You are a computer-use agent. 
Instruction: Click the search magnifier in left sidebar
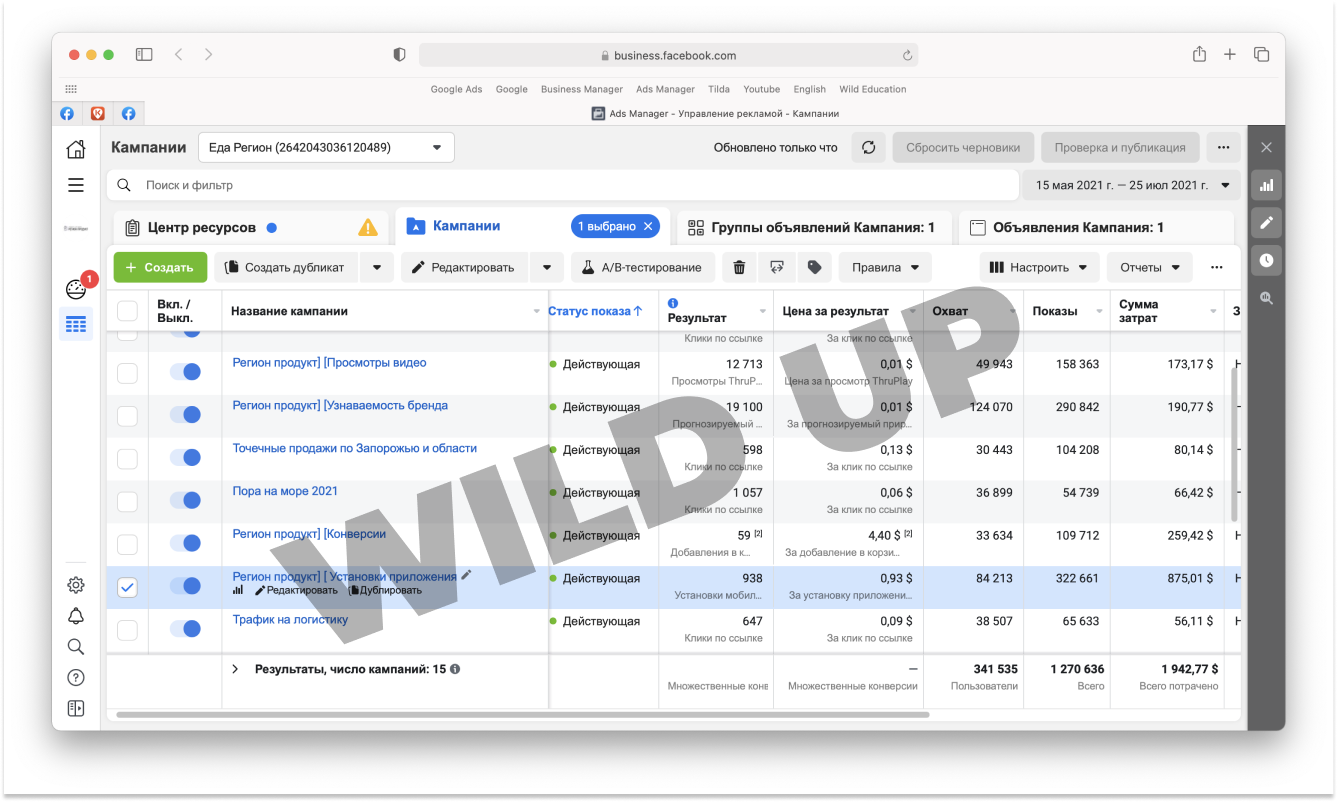click(76, 647)
